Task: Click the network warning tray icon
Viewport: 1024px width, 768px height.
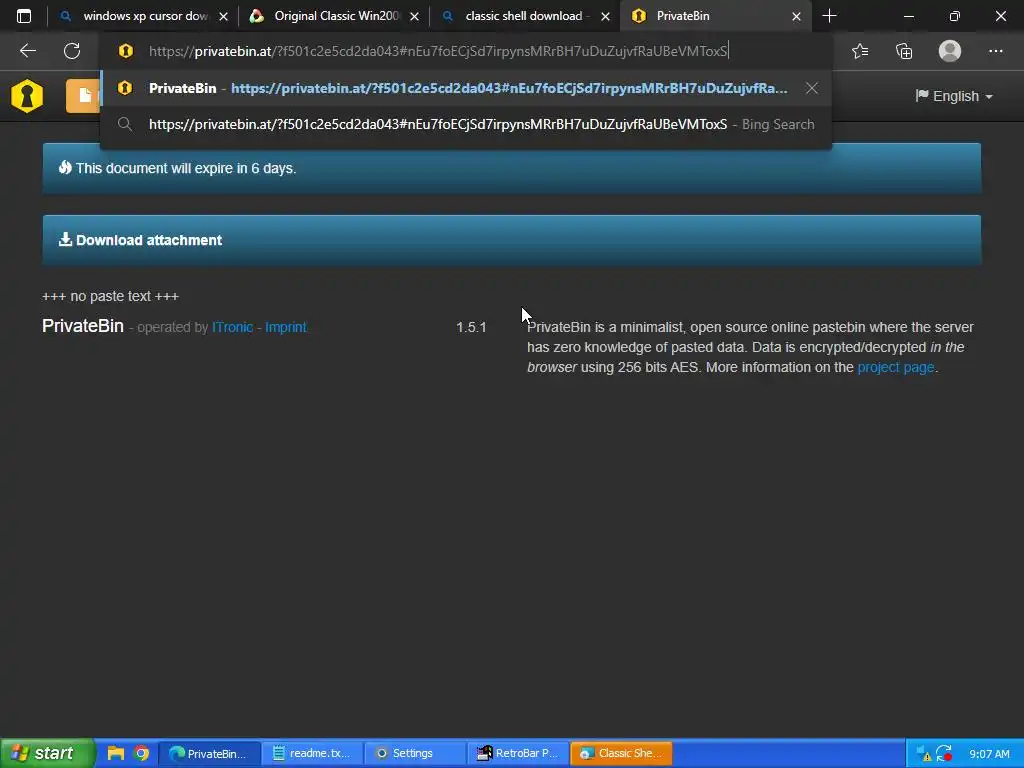Action: (923, 754)
